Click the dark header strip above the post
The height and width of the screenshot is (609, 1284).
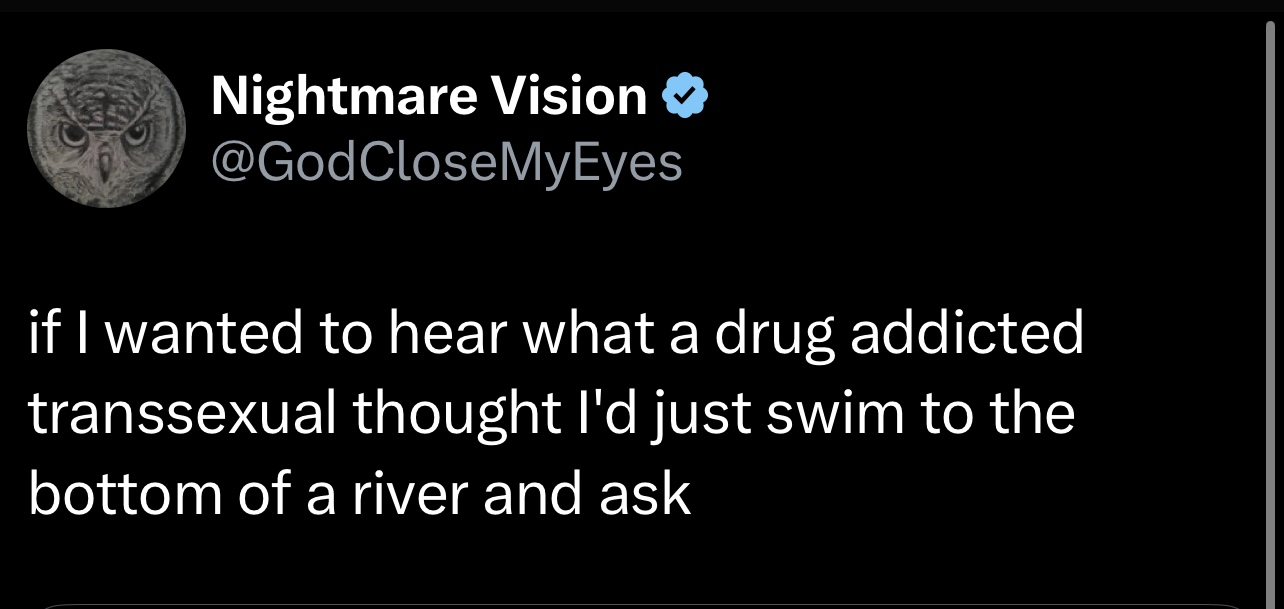640,6
